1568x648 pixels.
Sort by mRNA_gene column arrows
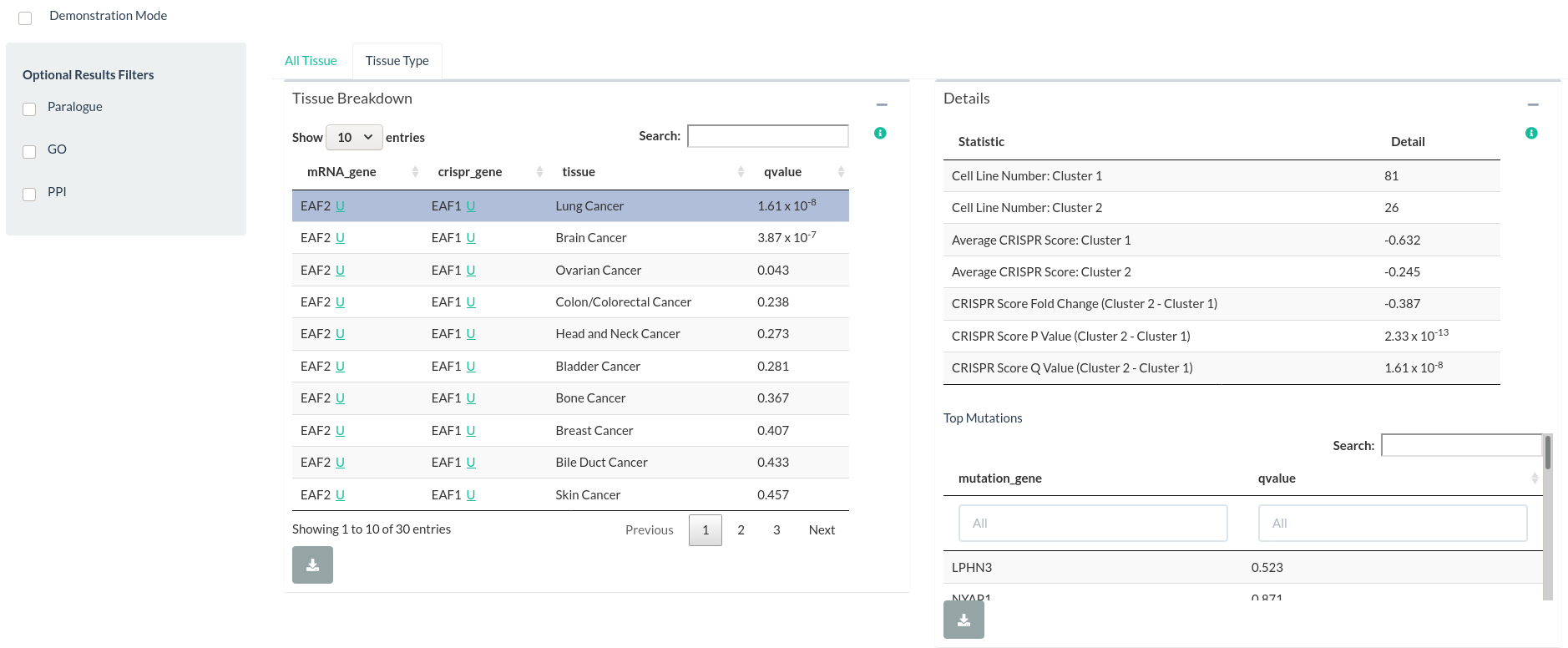[x=415, y=172]
